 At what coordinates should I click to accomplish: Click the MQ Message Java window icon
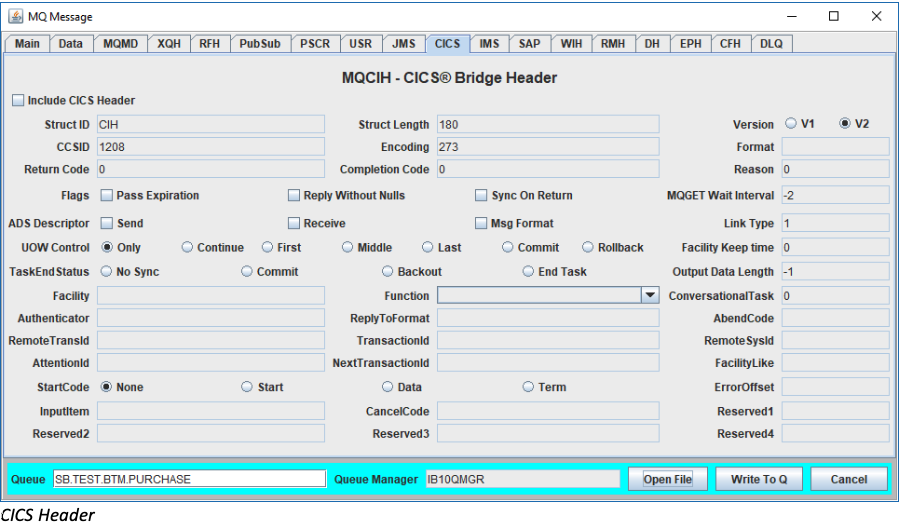(16, 16)
